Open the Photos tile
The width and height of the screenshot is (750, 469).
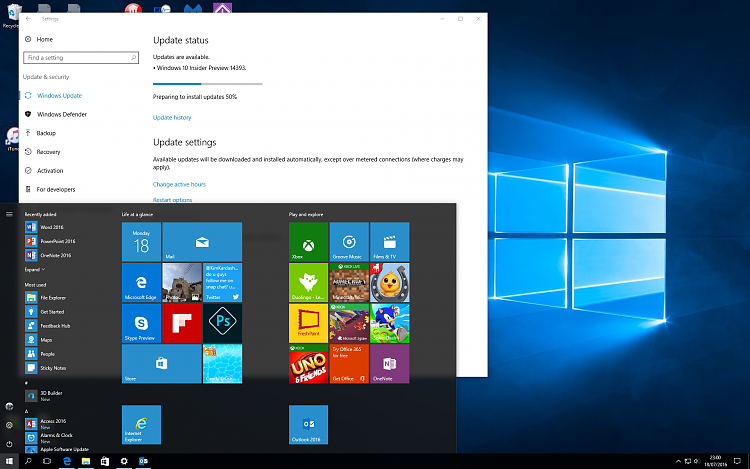pyautogui.click(x=182, y=283)
